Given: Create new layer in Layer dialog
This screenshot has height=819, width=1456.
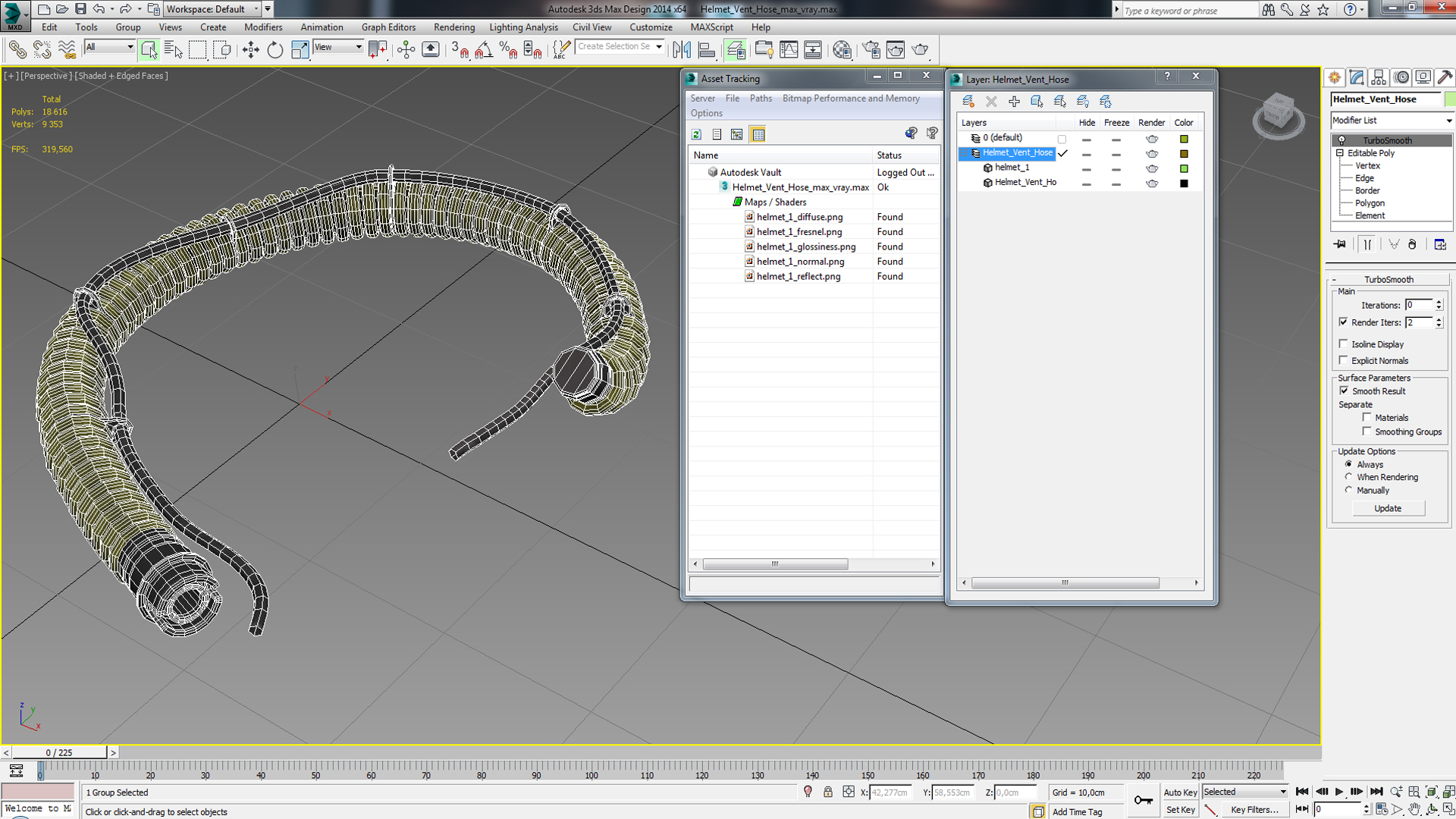Looking at the screenshot, I should 968,101.
